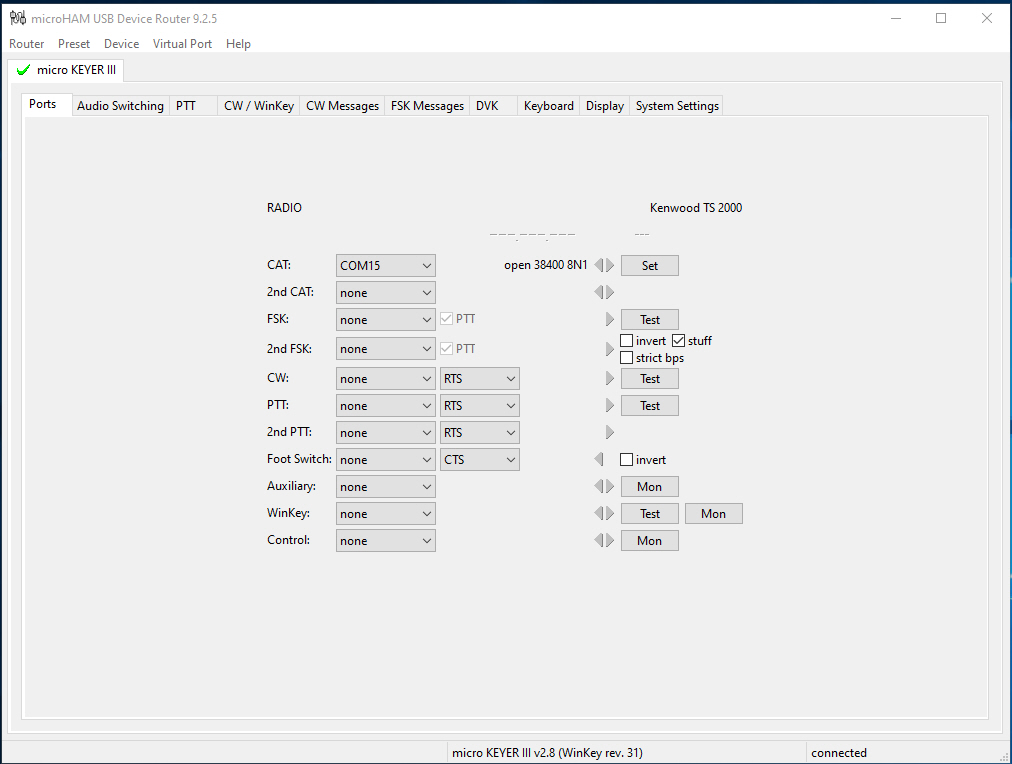The image size is (1012, 764).
Task: Click the Foot Switch left arrow indicator
Action: click(x=599, y=460)
